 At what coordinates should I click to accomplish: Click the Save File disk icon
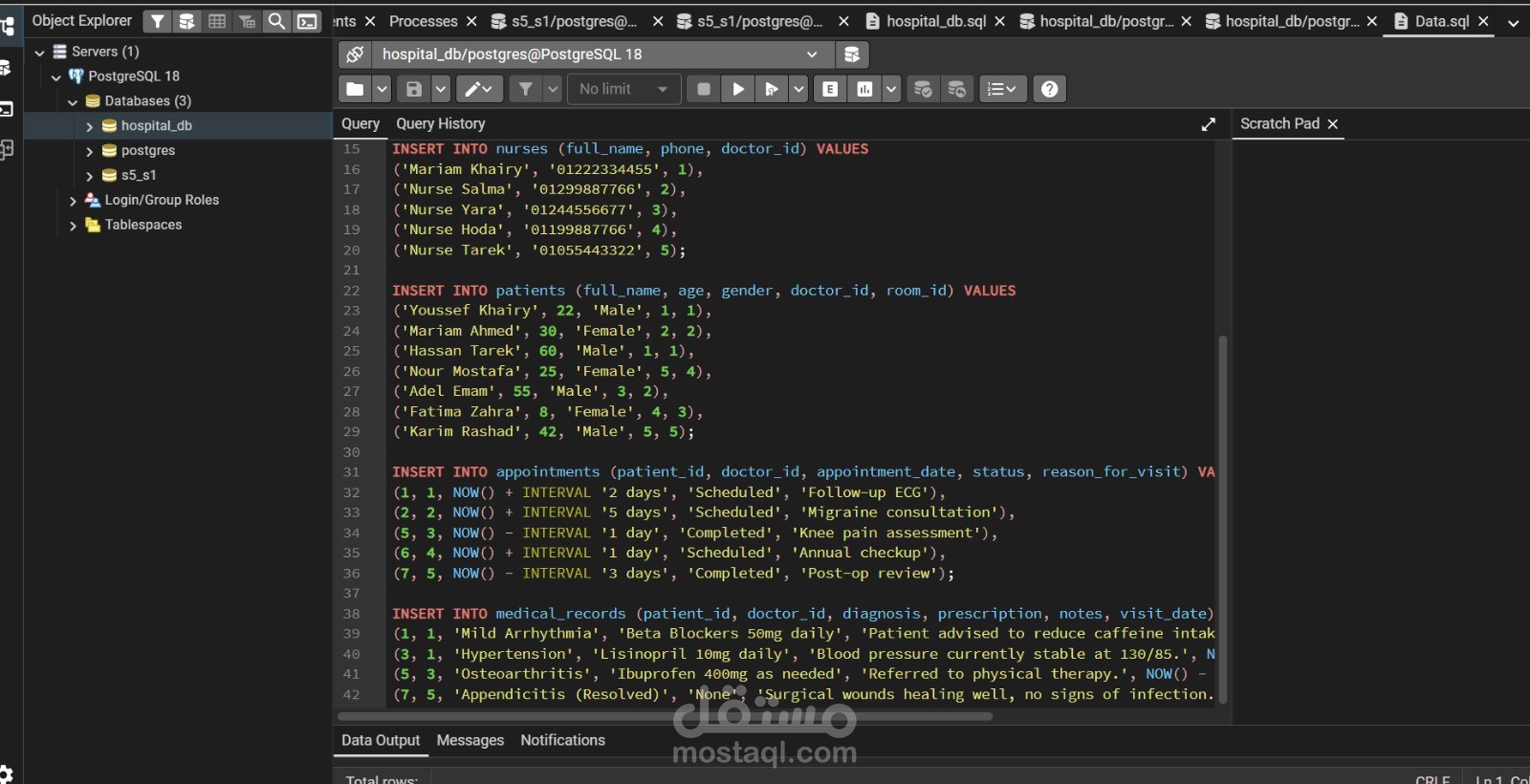pyautogui.click(x=414, y=89)
